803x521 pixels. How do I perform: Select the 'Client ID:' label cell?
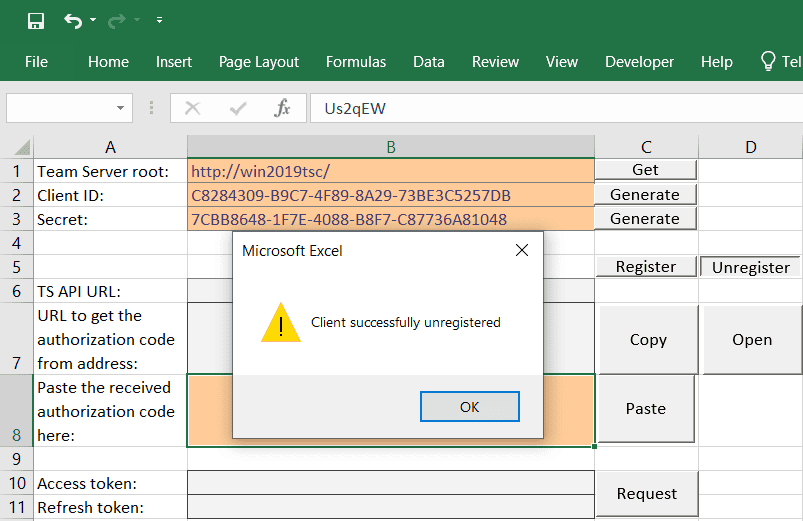click(x=110, y=195)
